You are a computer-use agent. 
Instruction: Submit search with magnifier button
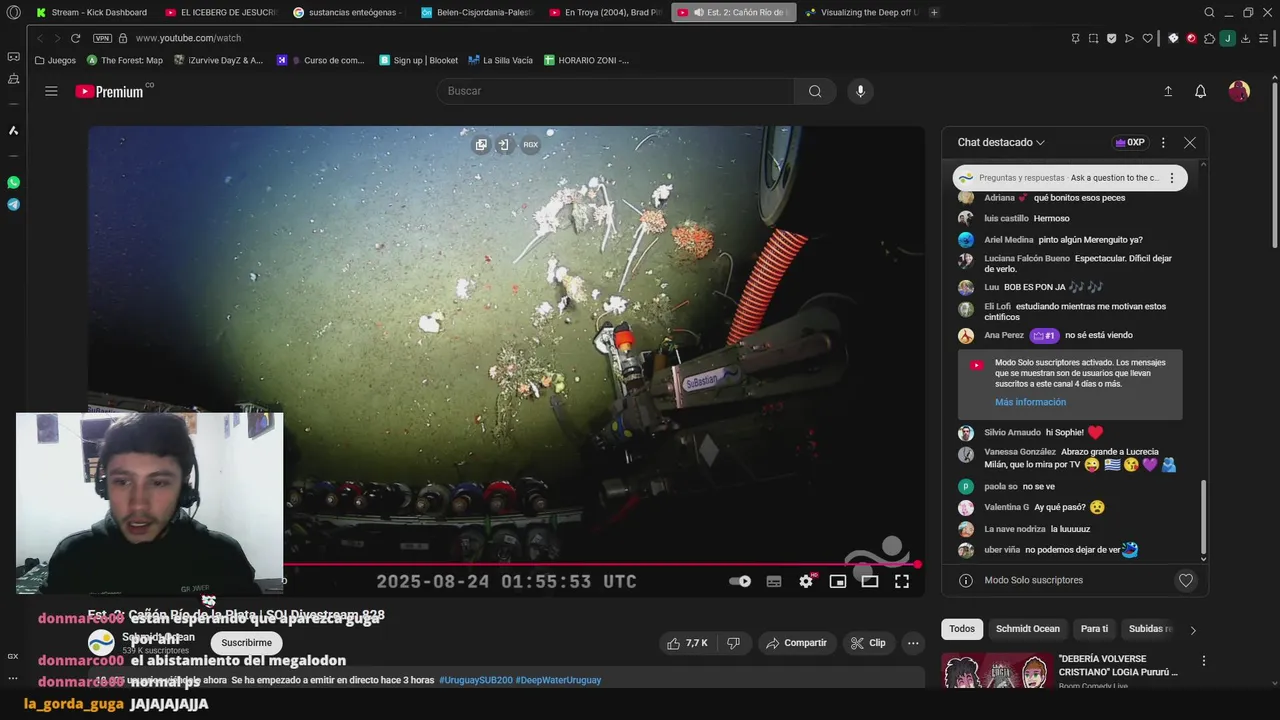[815, 91]
